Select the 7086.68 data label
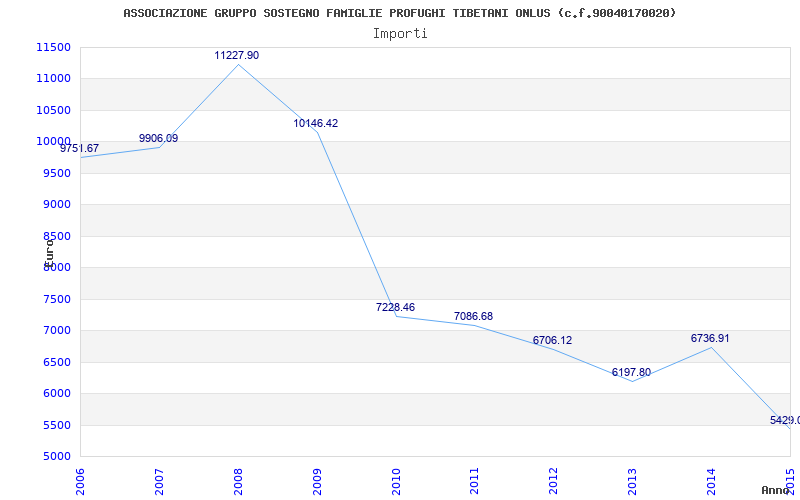This screenshot has height=500, width=800. (473, 316)
